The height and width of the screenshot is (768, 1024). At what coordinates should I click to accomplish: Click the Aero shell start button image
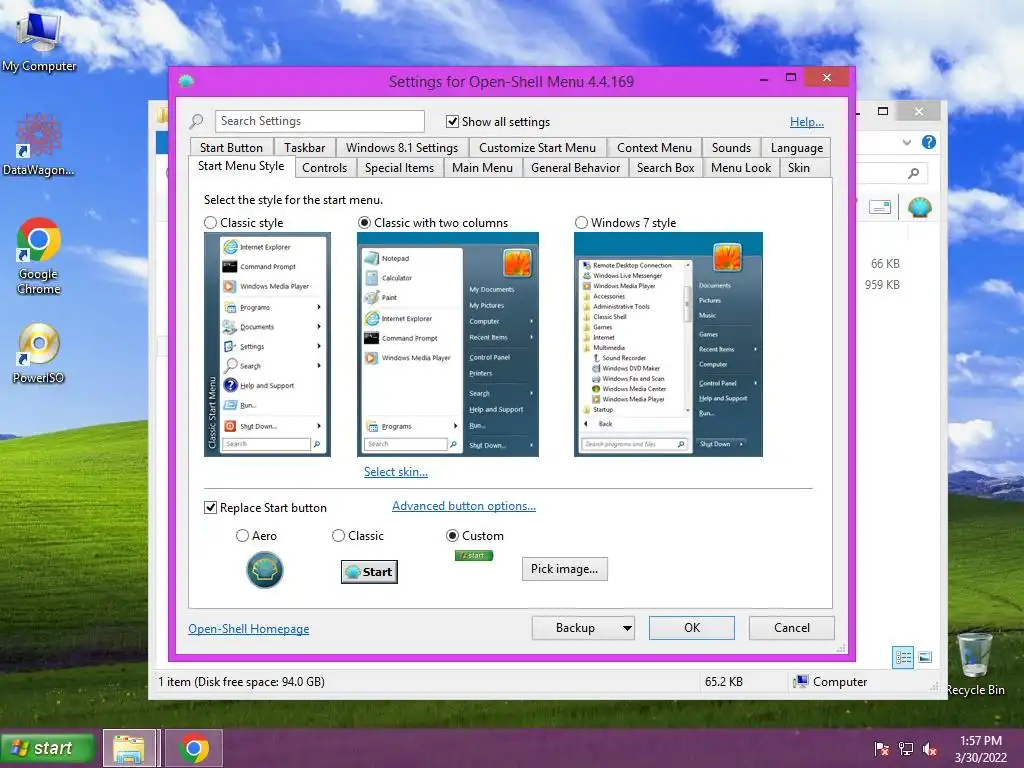[x=264, y=569]
